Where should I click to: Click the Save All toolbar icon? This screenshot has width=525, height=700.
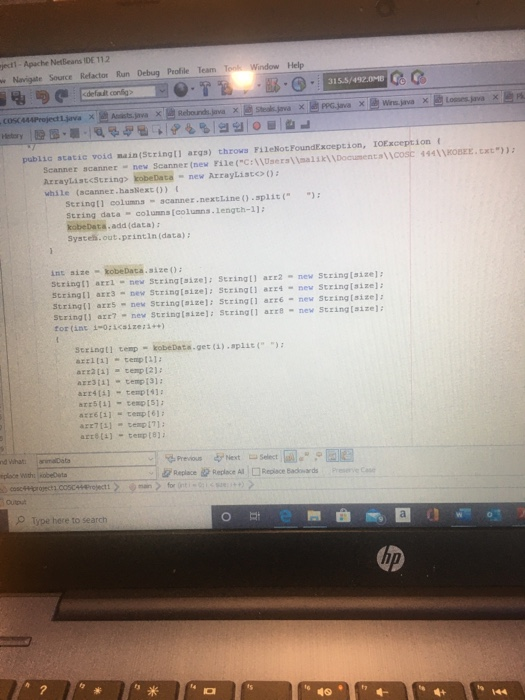pos(18,98)
